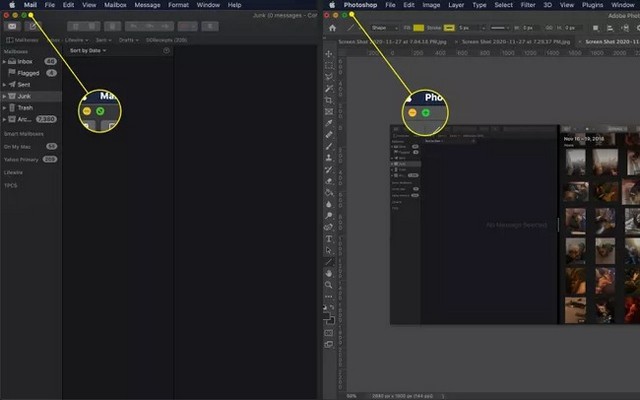
Task: Open the Layer menu in Photoshop
Action: click(456, 5)
